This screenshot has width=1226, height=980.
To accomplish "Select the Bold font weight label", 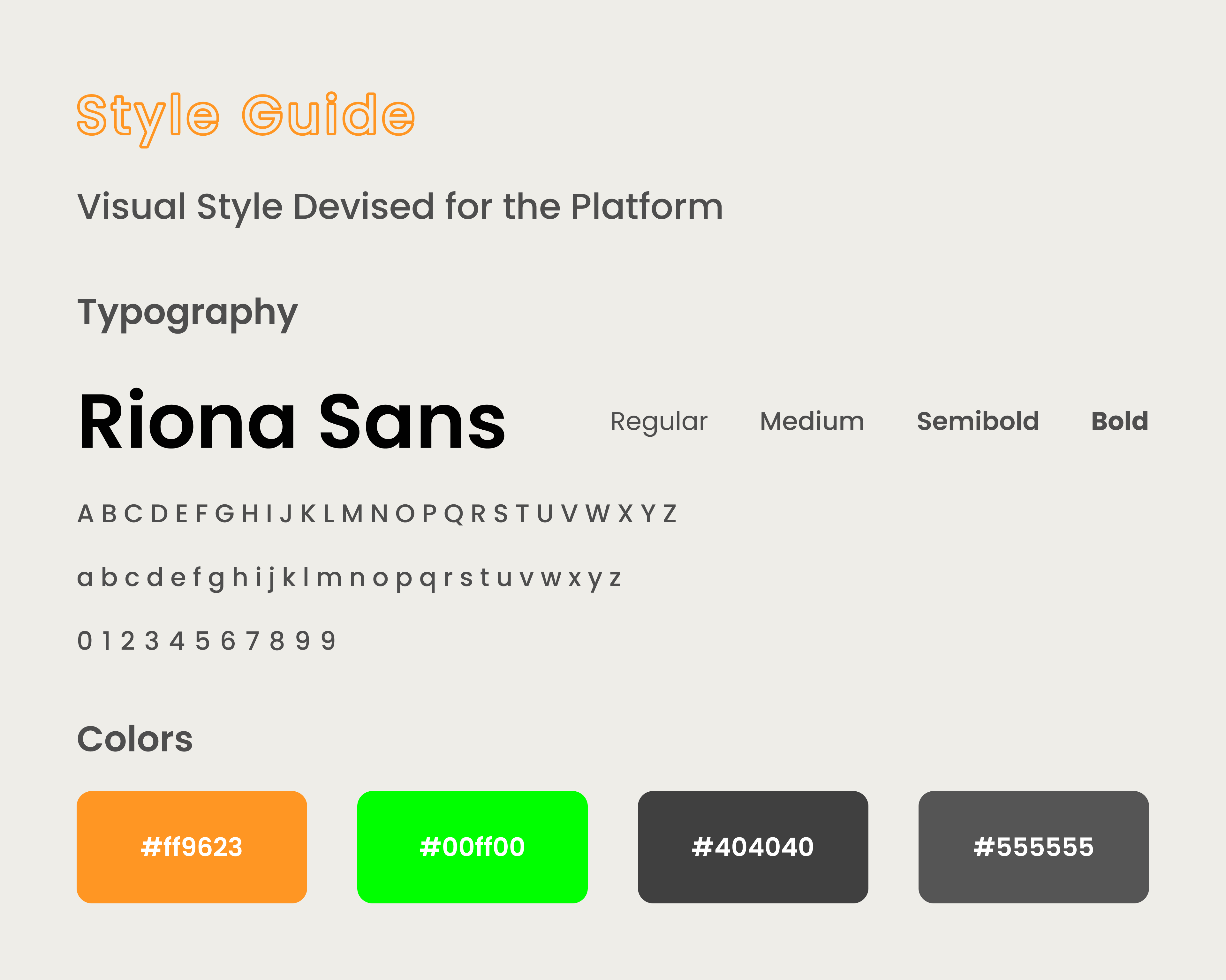I will tap(1120, 421).
